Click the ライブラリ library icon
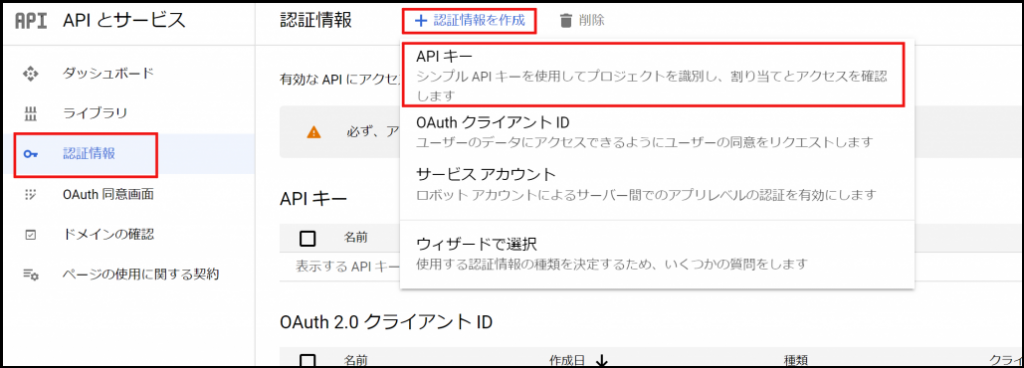 pyautogui.click(x=31, y=114)
